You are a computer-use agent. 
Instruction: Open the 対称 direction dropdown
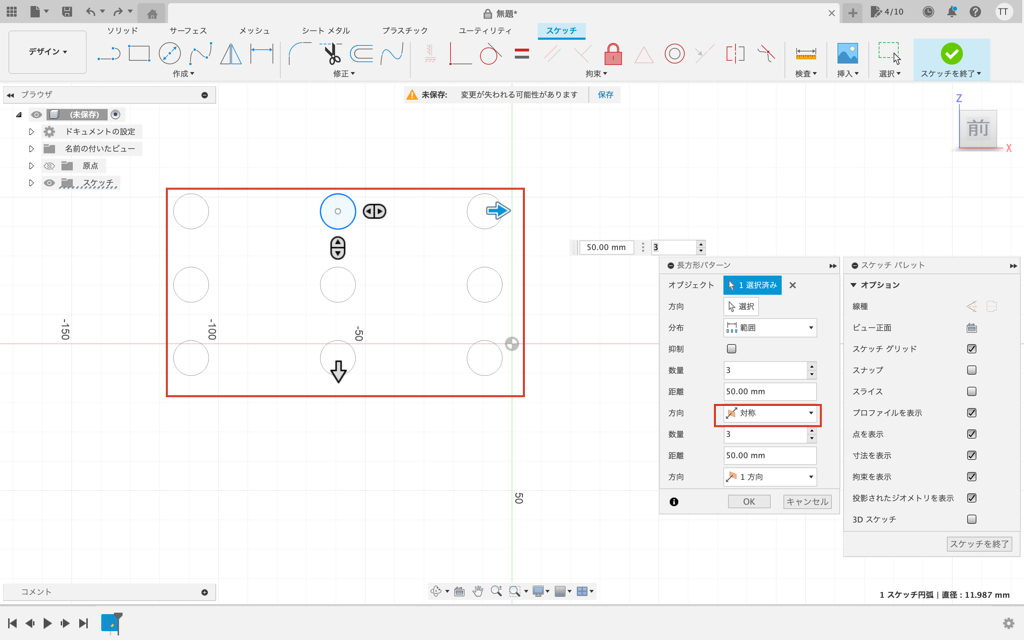(770, 413)
